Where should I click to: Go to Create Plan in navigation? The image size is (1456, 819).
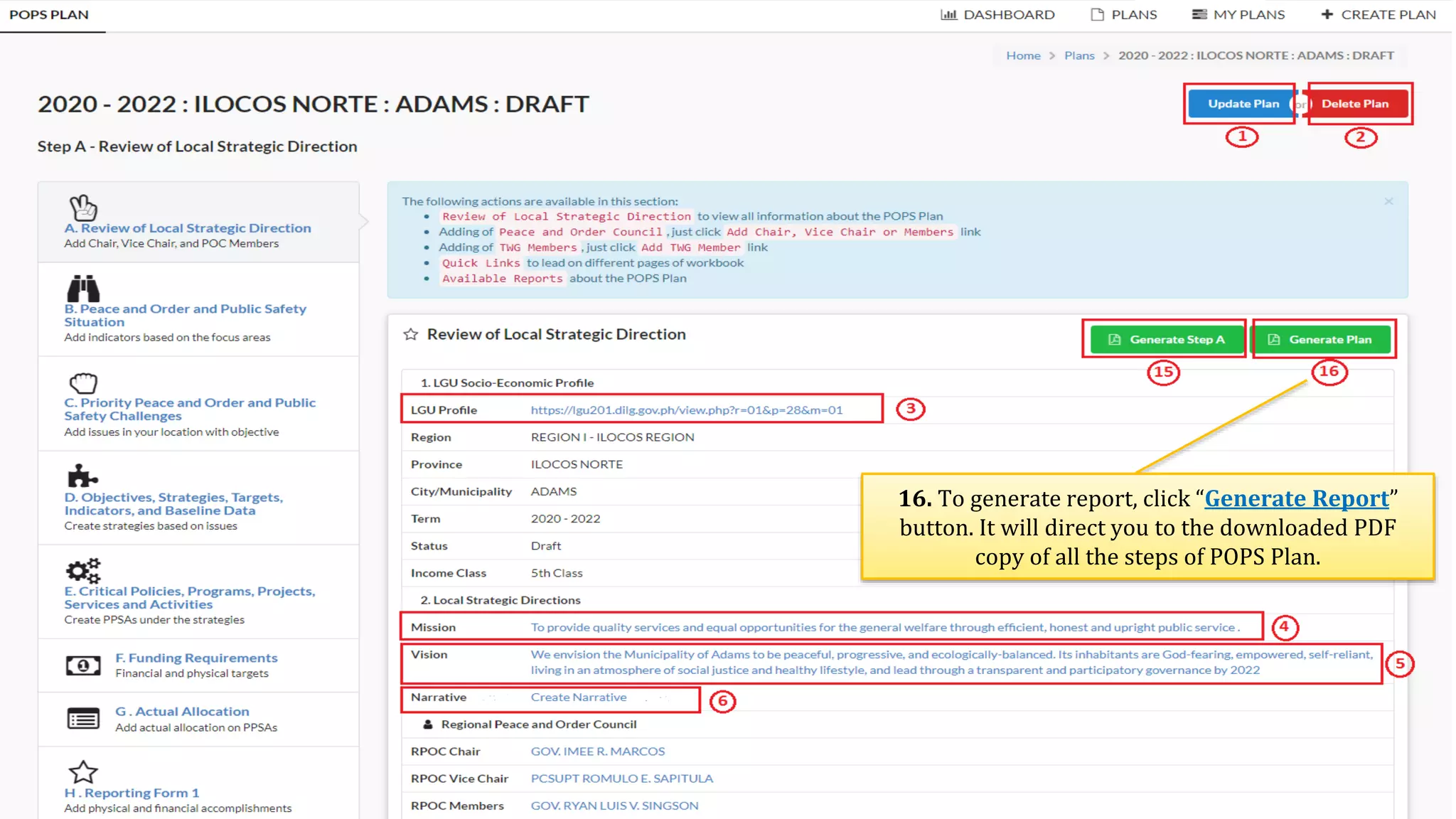point(1378,14)
